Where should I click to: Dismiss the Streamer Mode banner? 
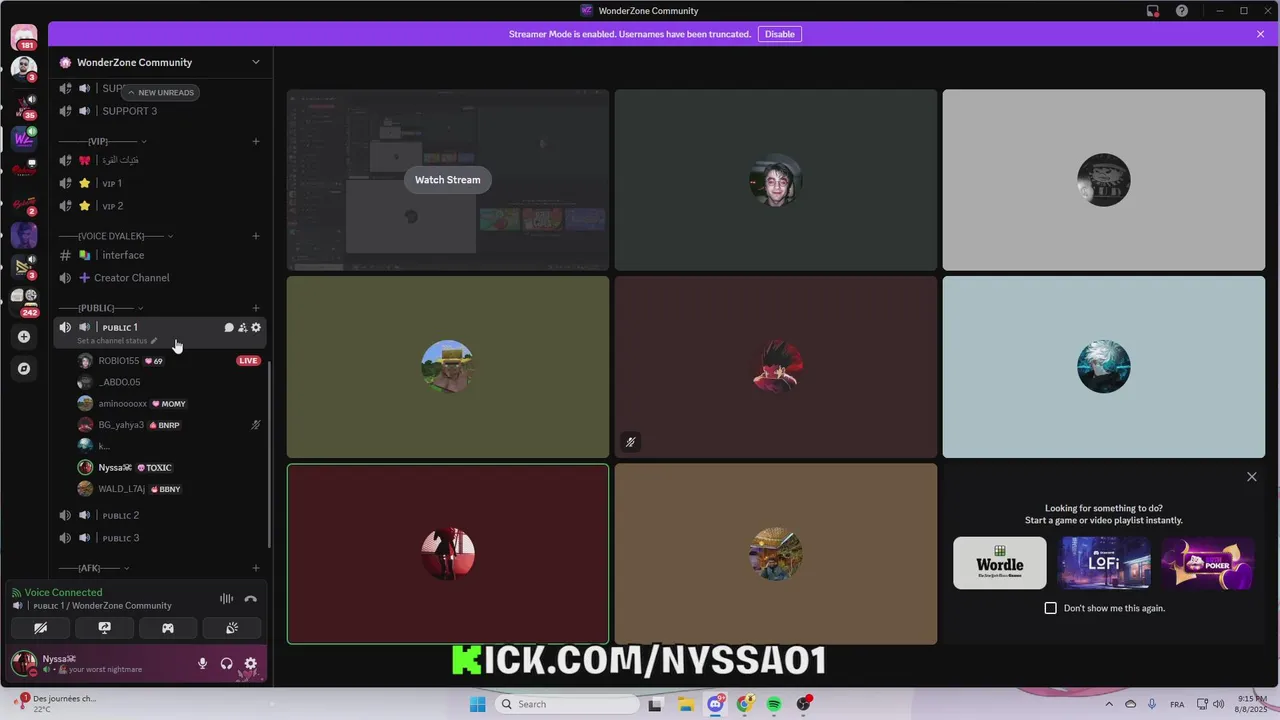point(1260,34)
